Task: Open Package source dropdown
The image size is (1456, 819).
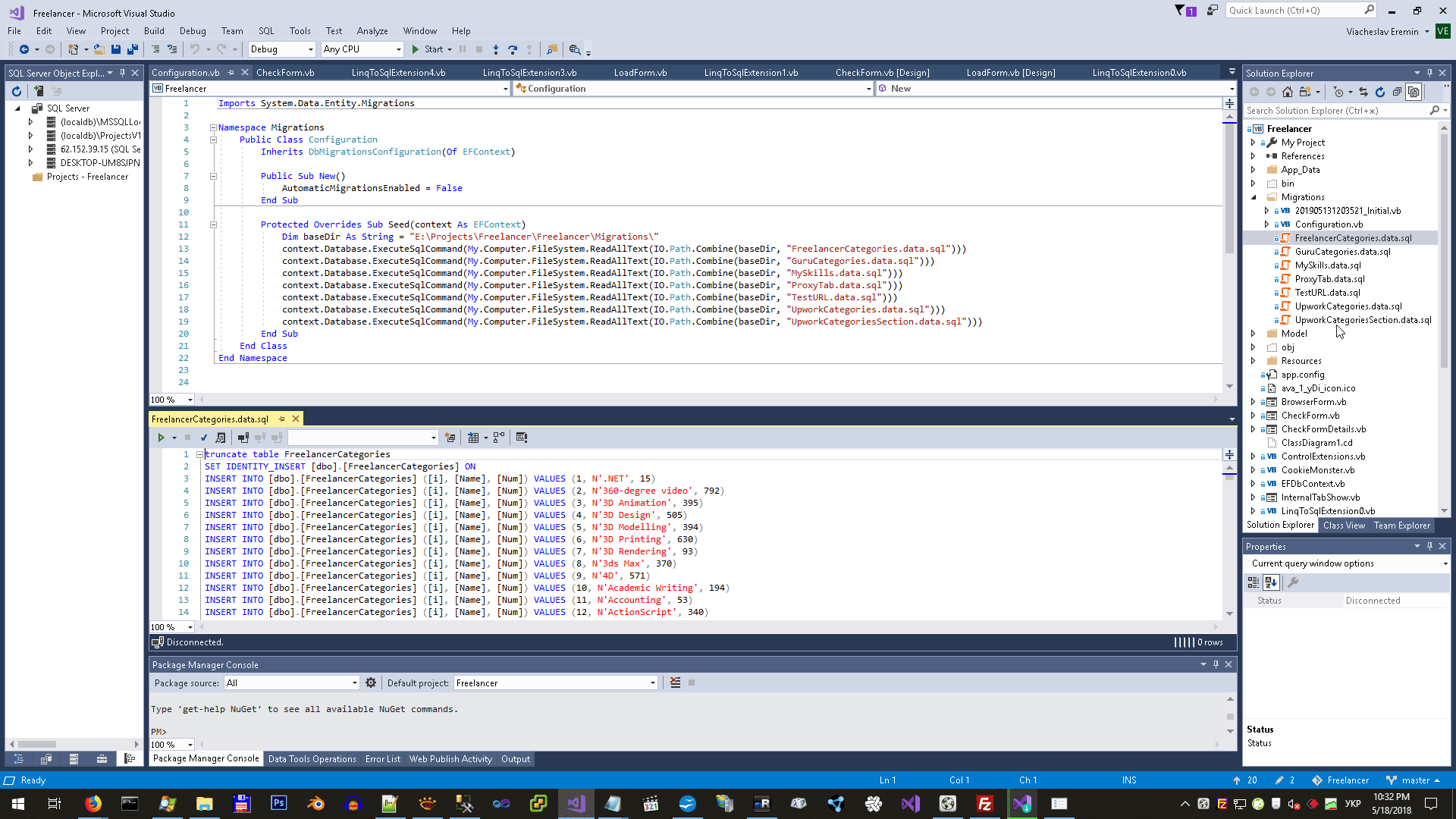Action: [354, 682]
